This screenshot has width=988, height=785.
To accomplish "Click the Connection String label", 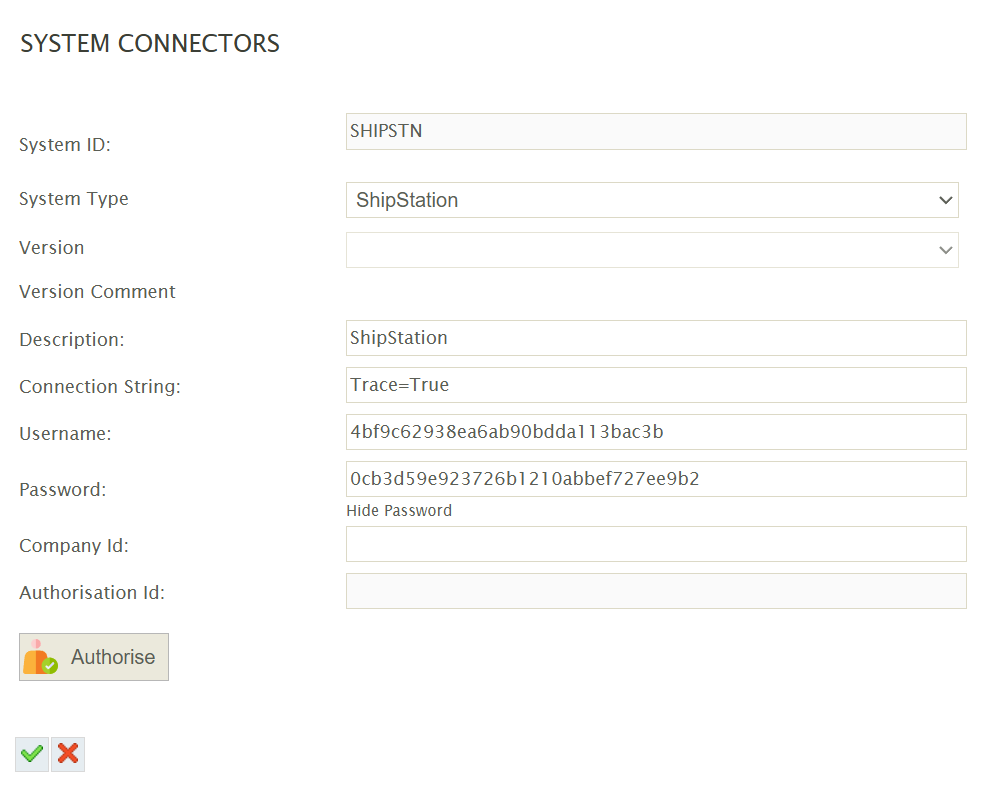I will [x=100, y=387].
